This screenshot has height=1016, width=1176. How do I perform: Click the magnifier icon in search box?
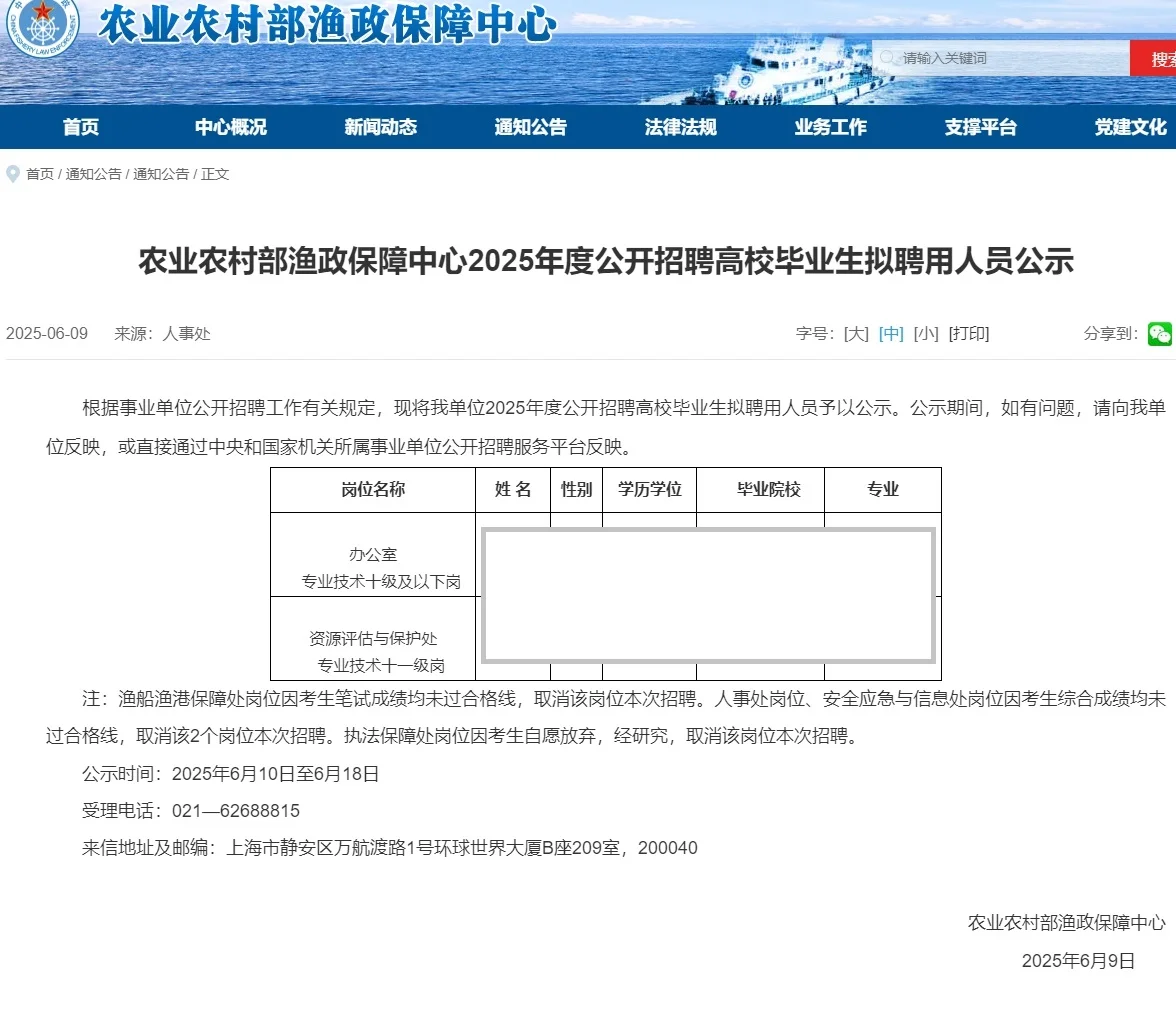[x=887, y=58]
